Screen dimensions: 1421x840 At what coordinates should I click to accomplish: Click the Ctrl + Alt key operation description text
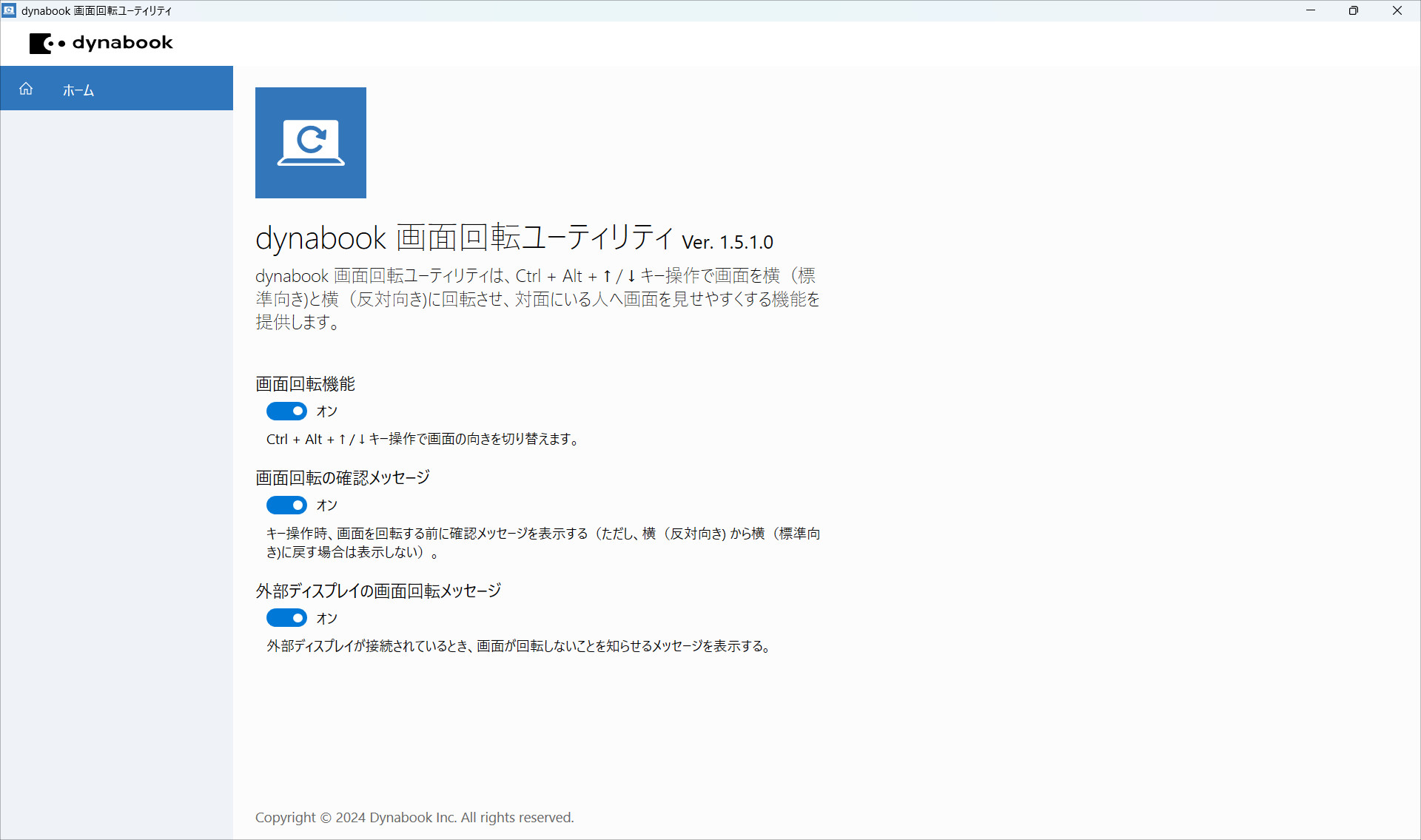(424, 438)
